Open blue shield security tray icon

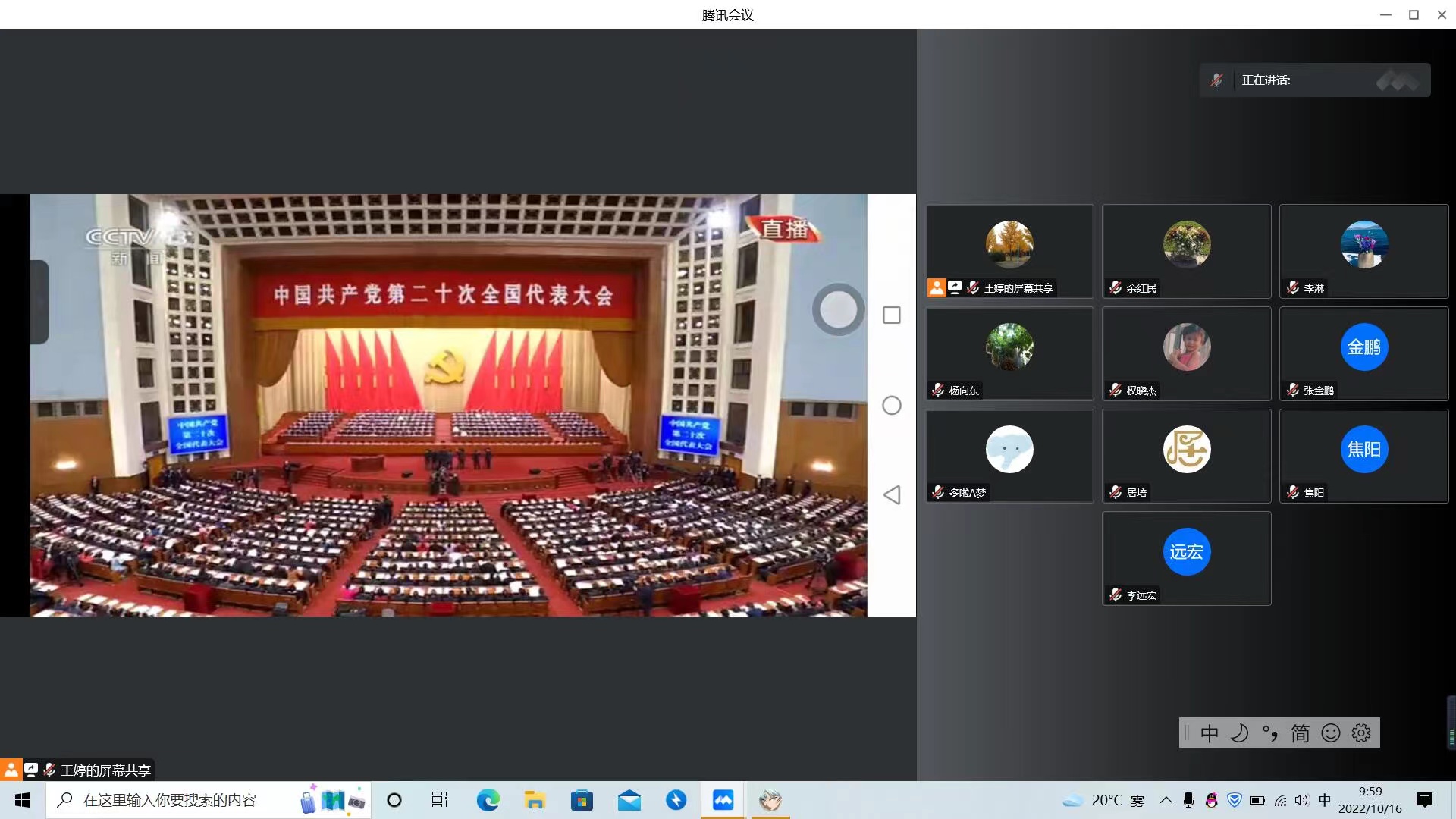pyautogui.click(x=1234, y=800)
